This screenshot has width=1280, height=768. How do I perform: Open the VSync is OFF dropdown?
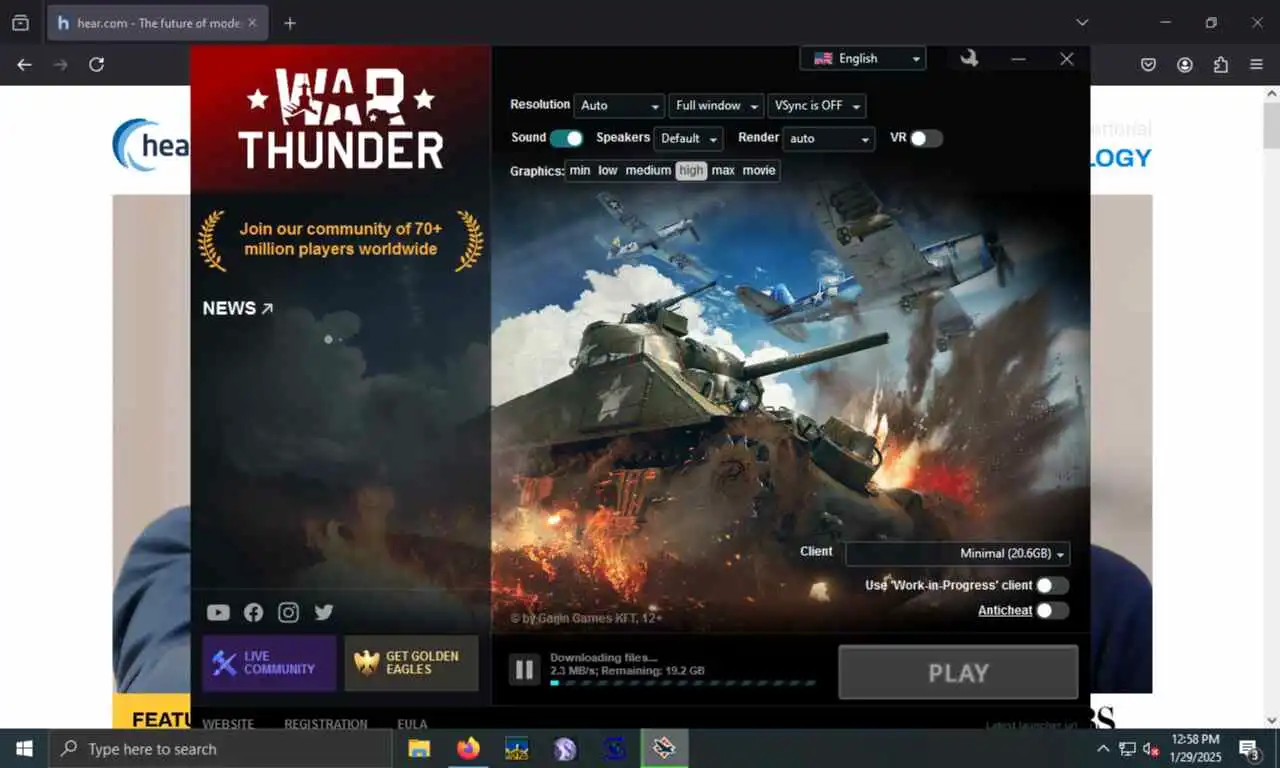point(816,106)
